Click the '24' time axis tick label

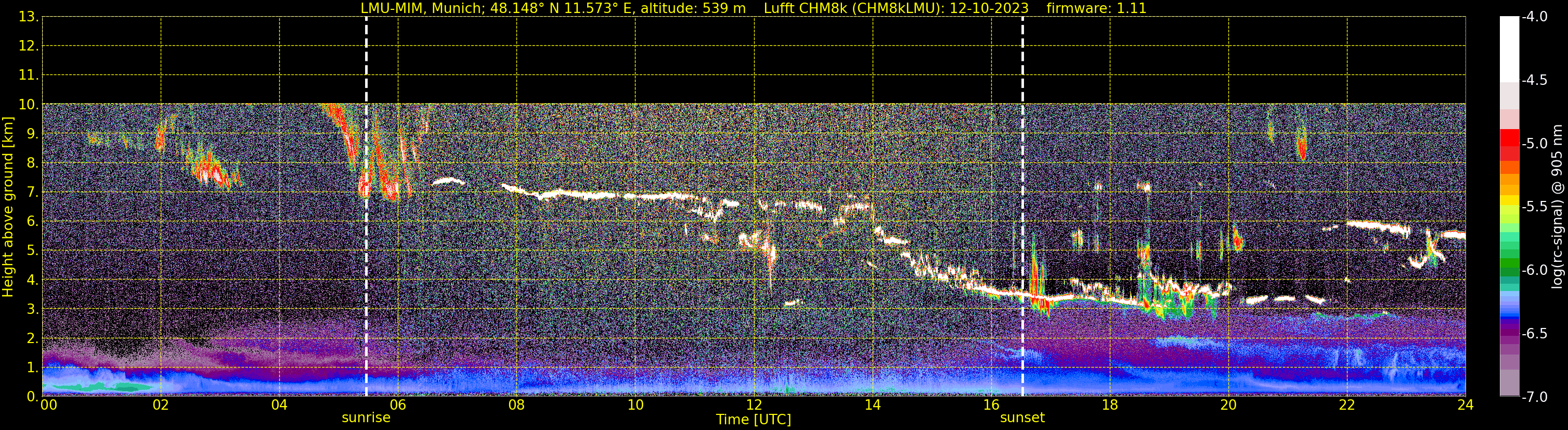point(1466,405)
